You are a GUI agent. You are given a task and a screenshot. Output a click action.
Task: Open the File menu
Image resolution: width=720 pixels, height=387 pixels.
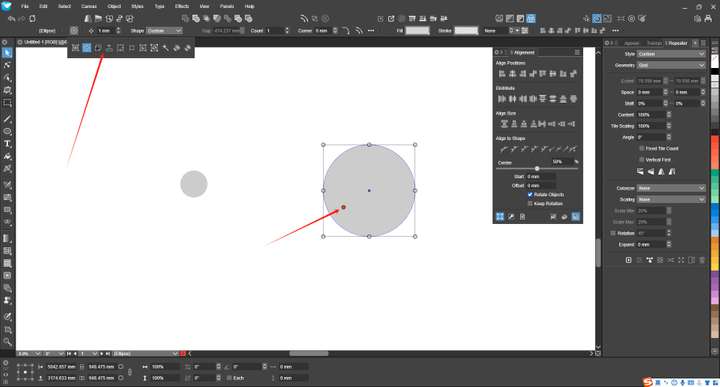pos(25,6)
